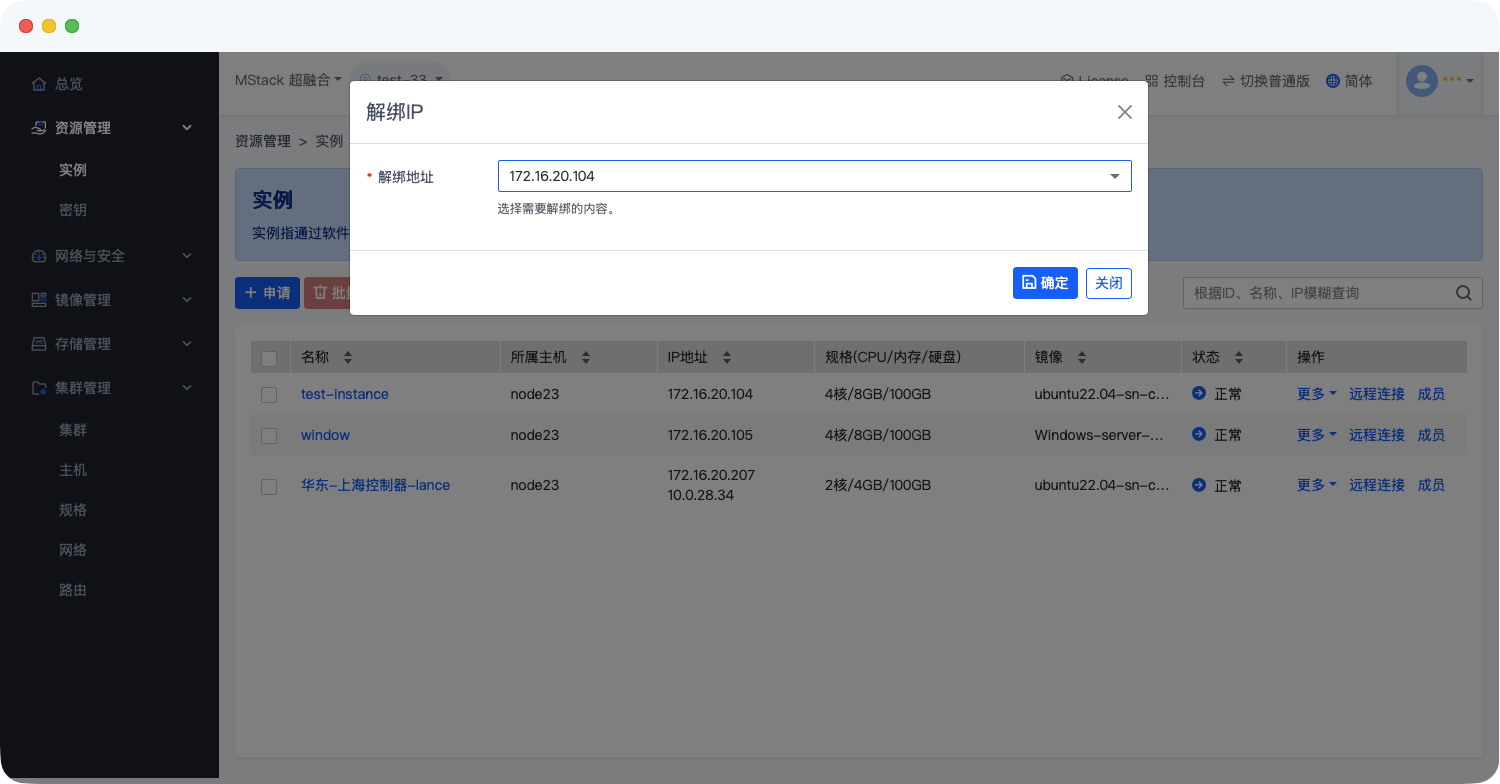This screenshot has height=784, width=1500.
Task: Click the 关闭 button in dialog
Action: (x=1108, y=283)
